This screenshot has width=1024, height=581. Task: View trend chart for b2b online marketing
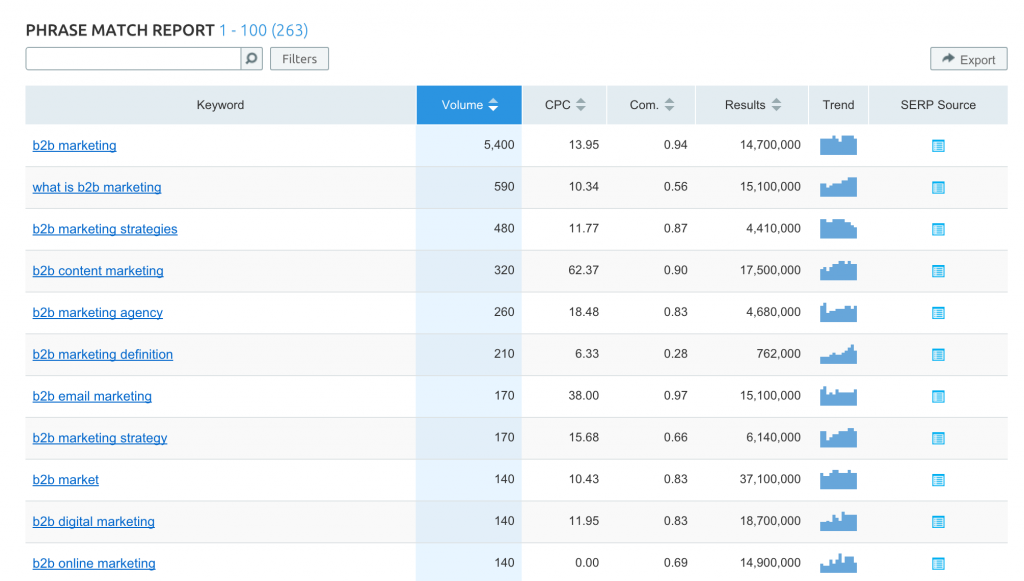tap(839, 563)
